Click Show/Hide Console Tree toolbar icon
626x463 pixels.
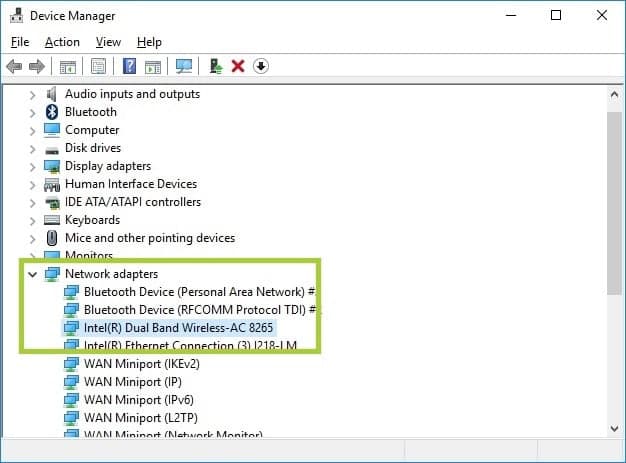[68, 66]
